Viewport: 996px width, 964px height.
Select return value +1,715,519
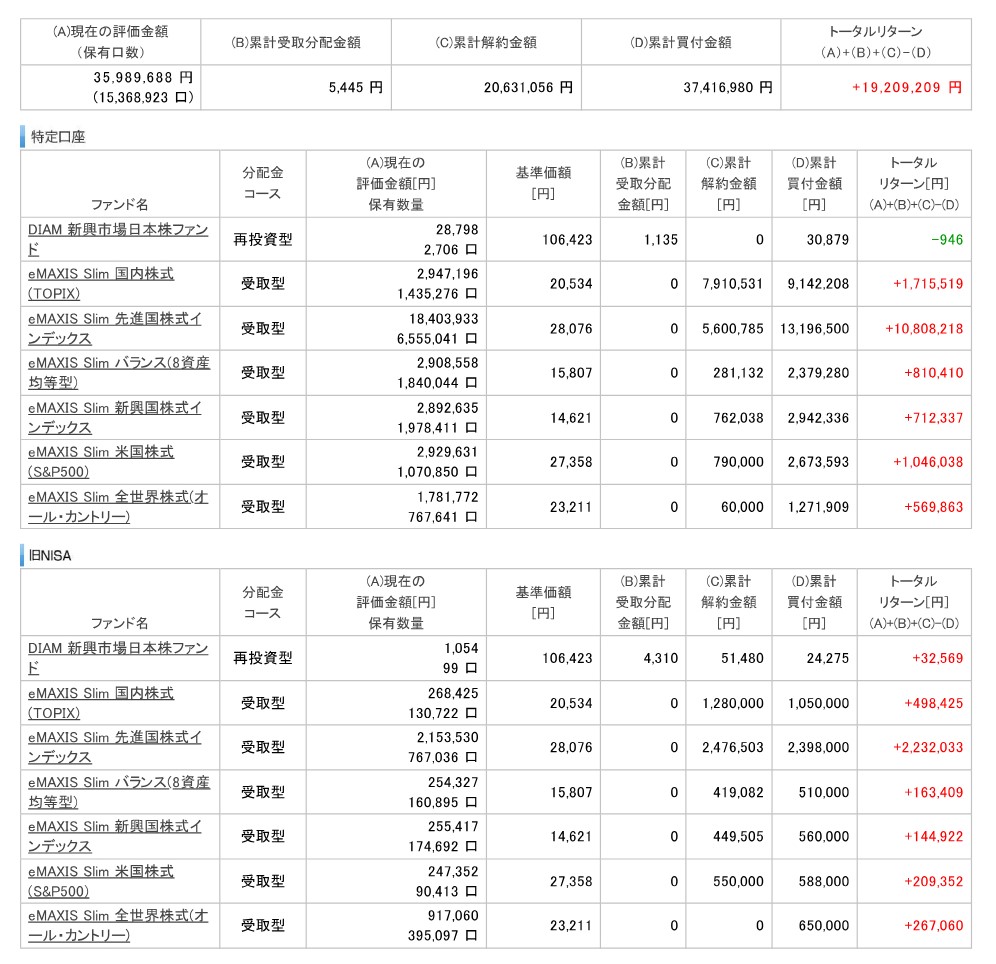(928, 283)
